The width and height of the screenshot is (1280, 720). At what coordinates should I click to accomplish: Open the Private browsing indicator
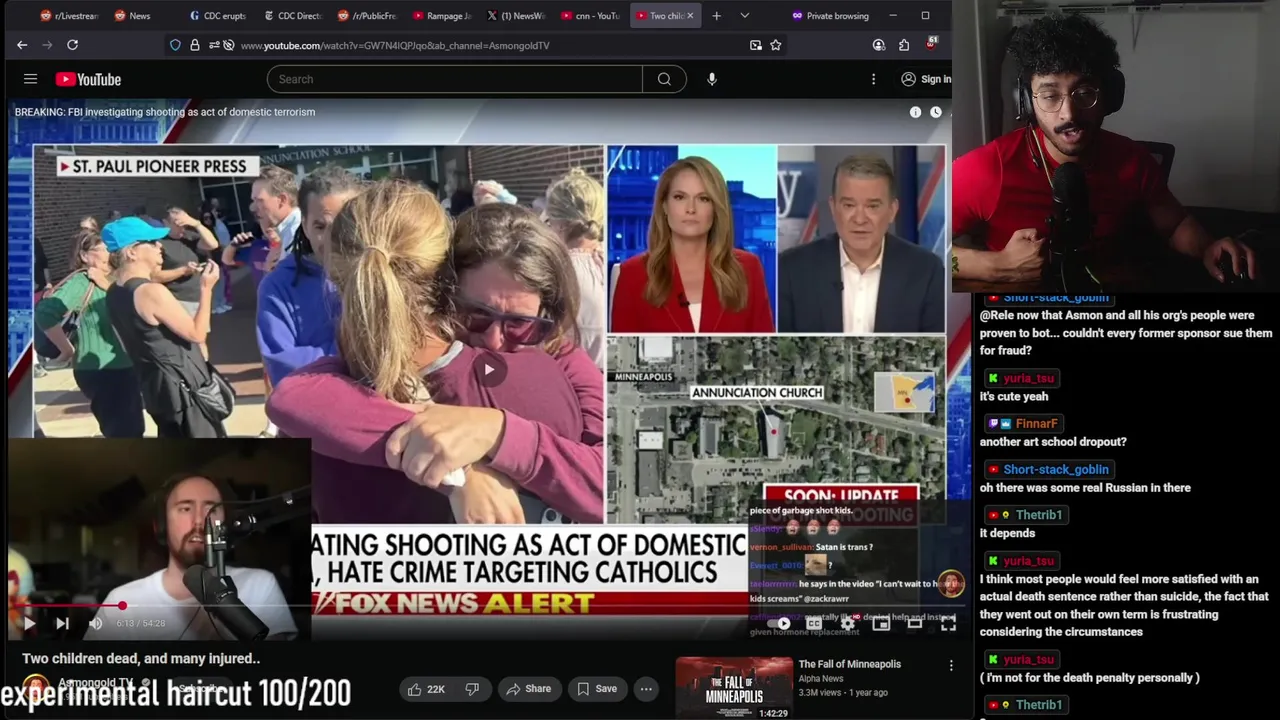click(x=829, y=16)
